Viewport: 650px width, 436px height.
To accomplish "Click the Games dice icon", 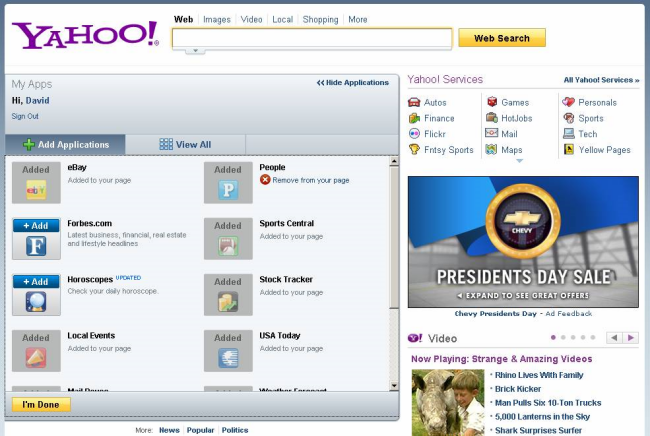I will (x=492, y=102).
